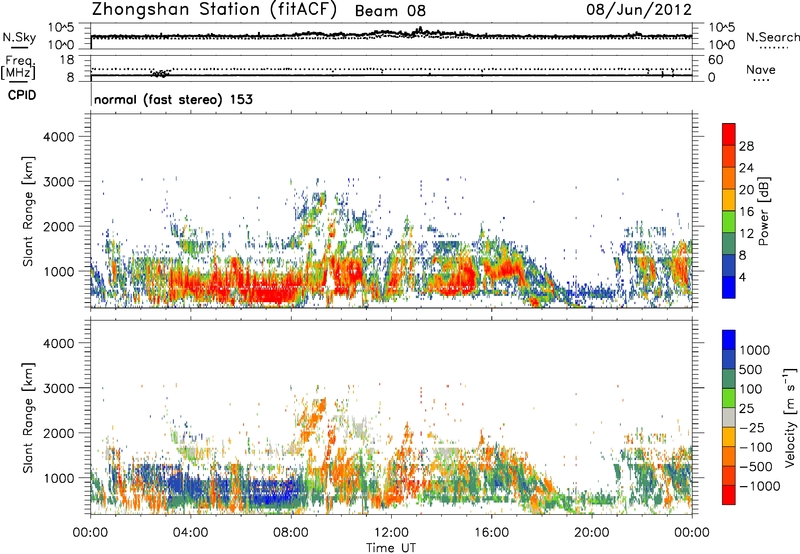The image size is (800, 554).
Task: Click the gray near-zero velocity colorbar segment
Action: 729,417
